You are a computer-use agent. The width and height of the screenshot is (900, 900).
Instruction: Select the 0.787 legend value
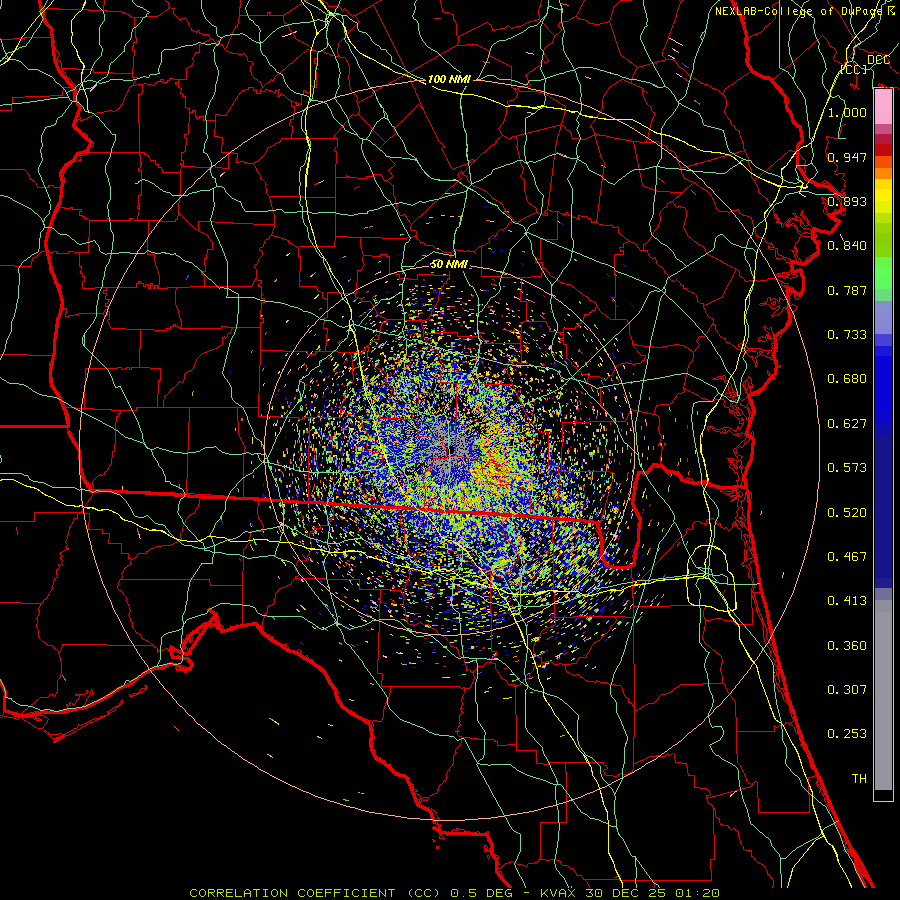[847, 290]
